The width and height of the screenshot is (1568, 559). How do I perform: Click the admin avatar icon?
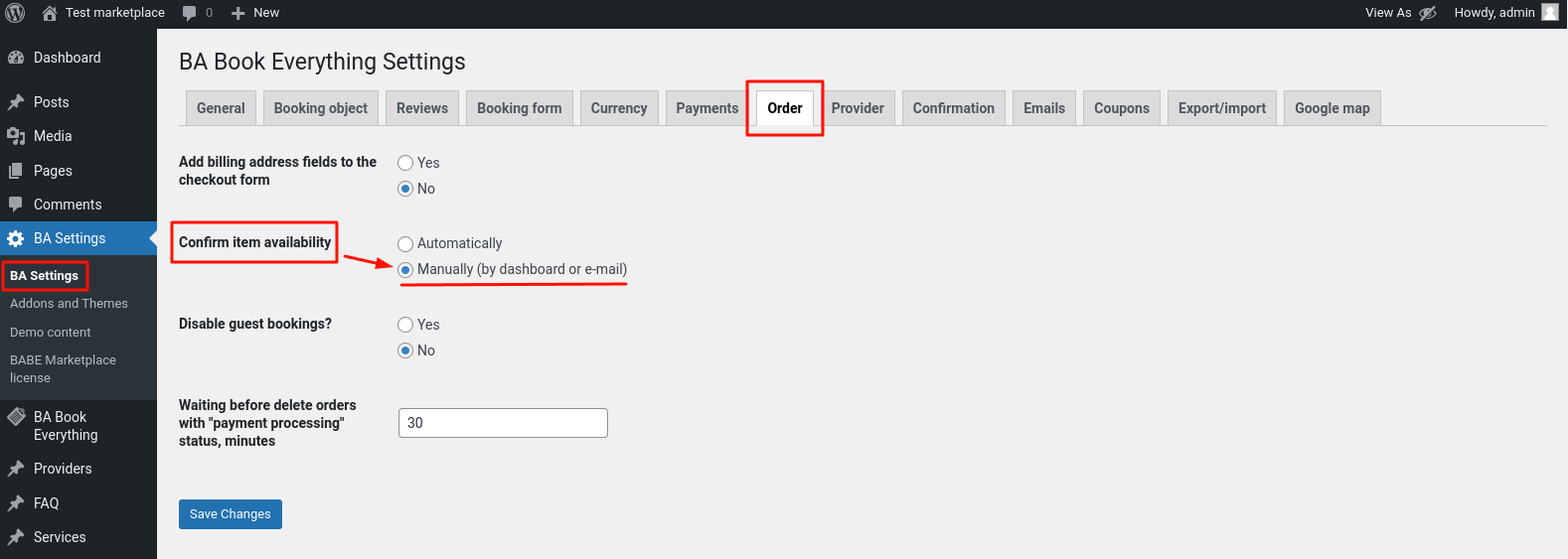[1550, 12]
